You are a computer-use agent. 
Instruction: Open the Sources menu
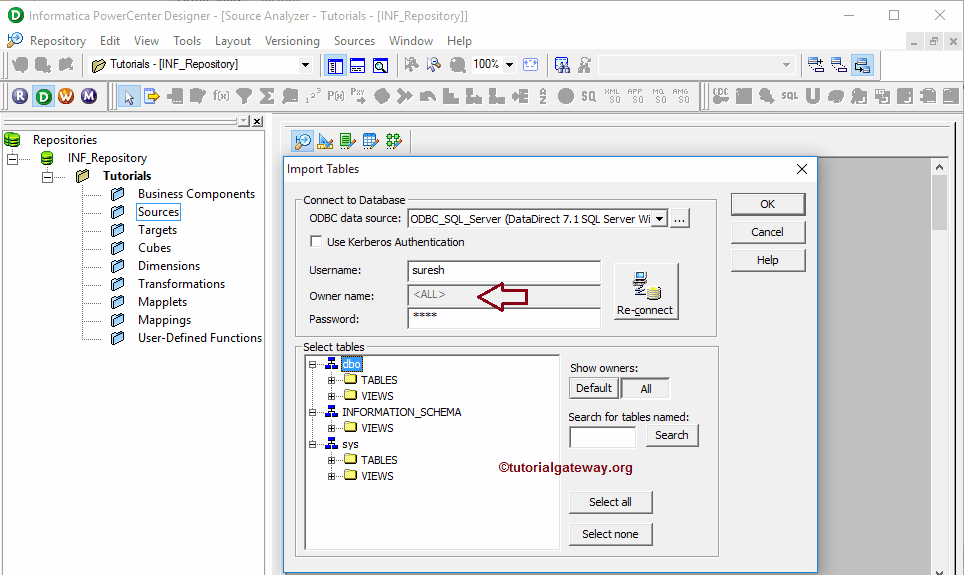354,41
